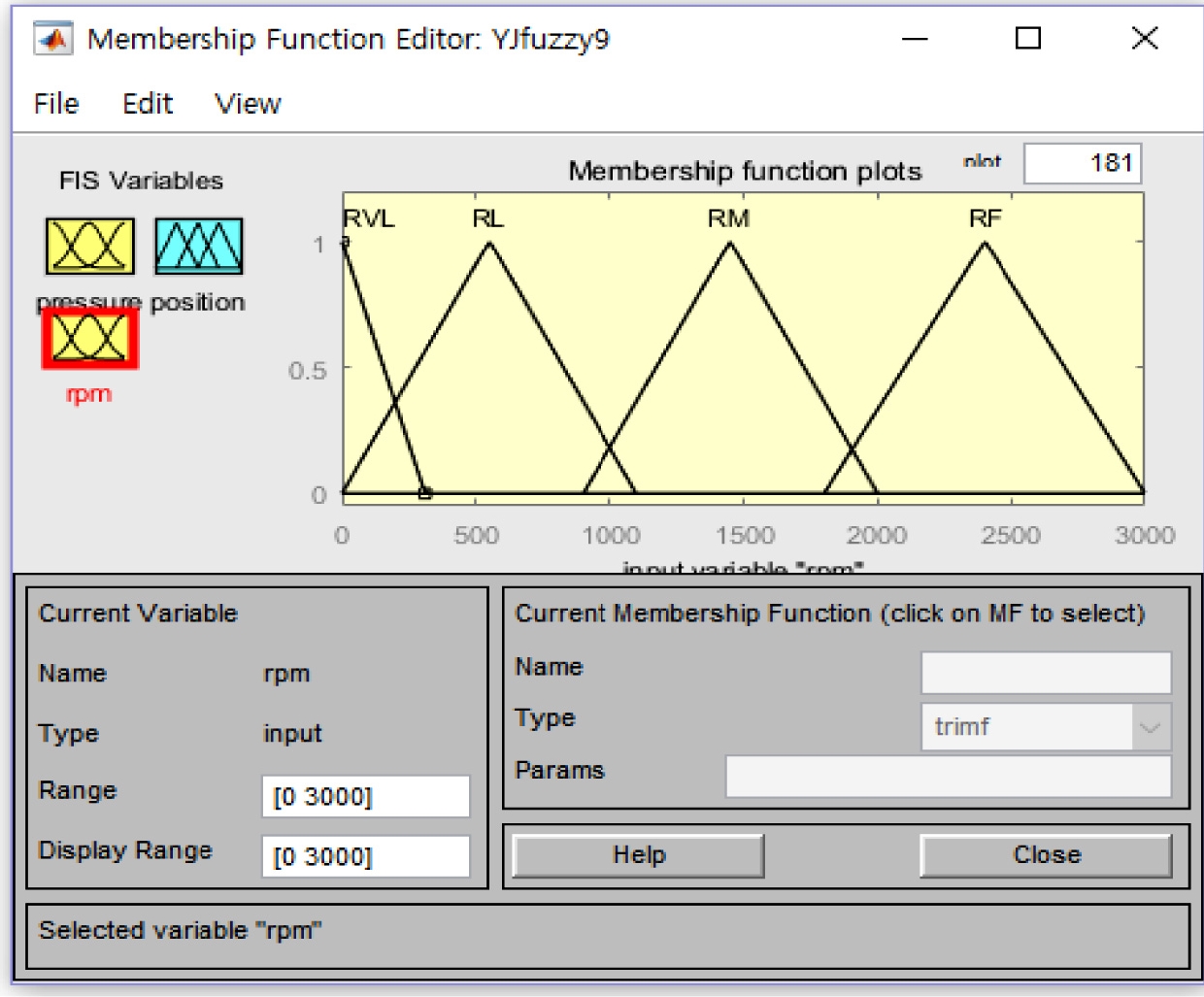Select the pressure input variable icon
The height and width of the screenshot is (997, 1204).
pyautogui.click(x=89, y=246)
